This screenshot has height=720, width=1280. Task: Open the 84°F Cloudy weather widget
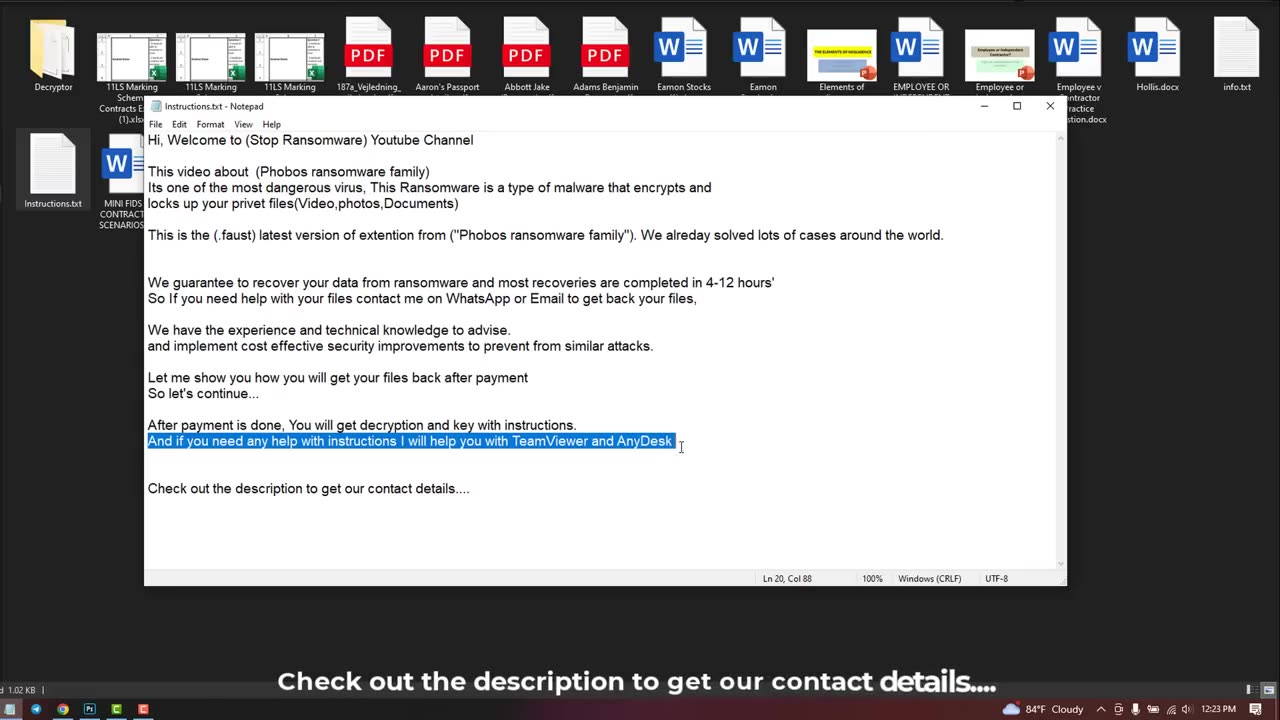coord(1042,709)
